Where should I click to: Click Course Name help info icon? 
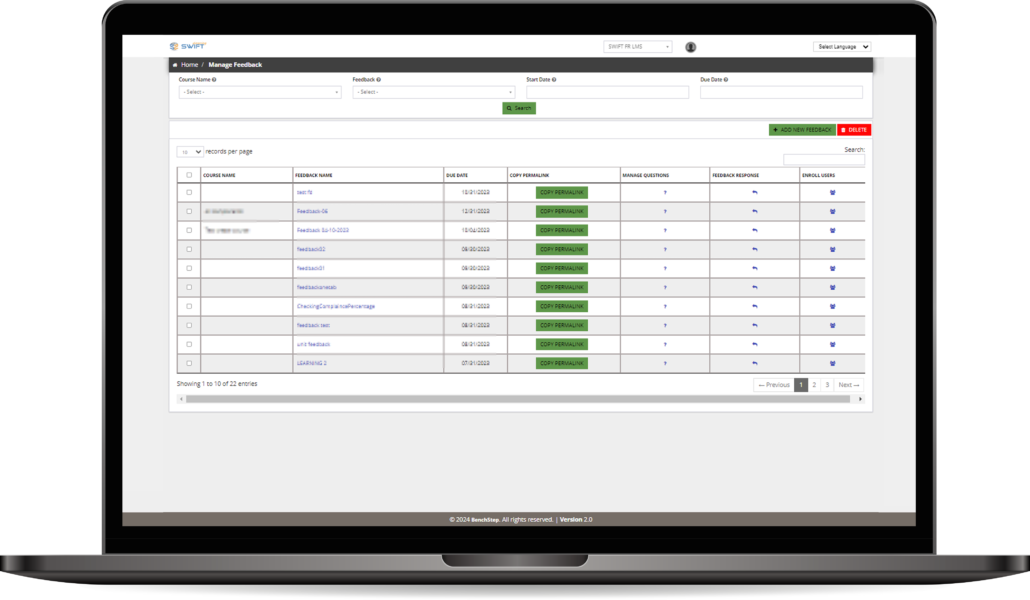(214, 80)
